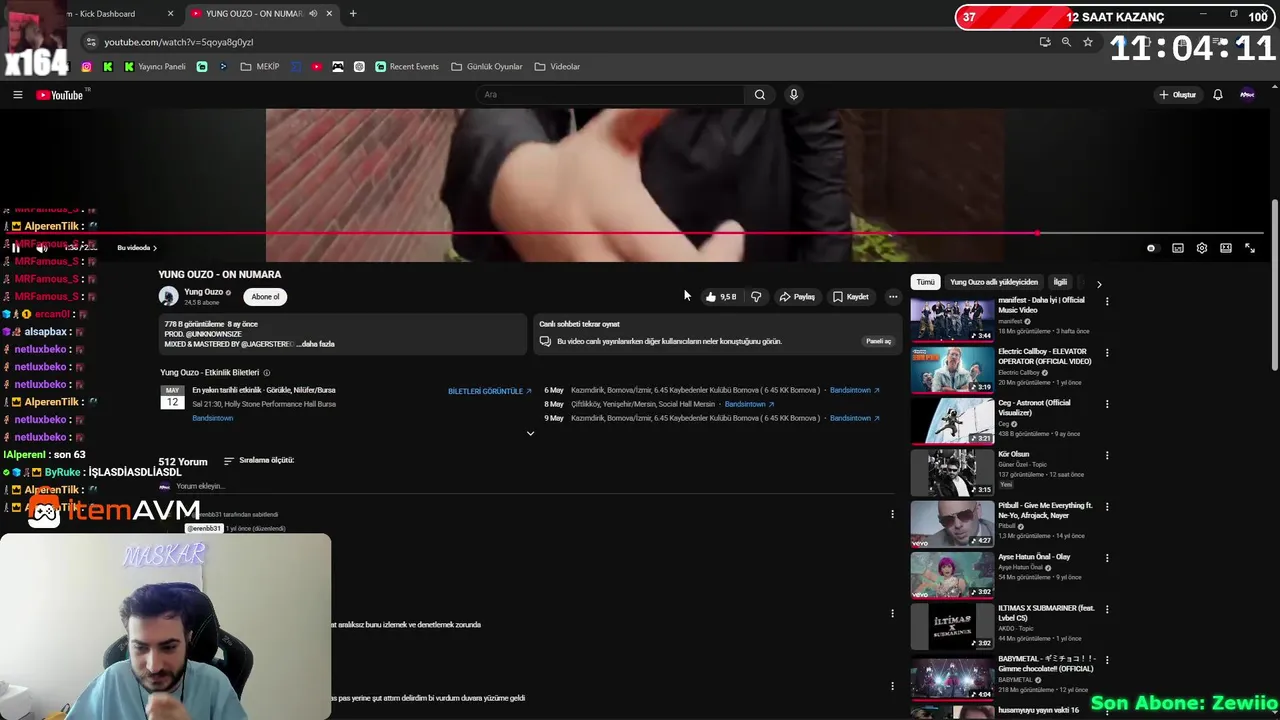Toggle the player subtitles icon
Image resolution: width=1280 pixels, height=720 pixels.
(x=1178, y=248)
